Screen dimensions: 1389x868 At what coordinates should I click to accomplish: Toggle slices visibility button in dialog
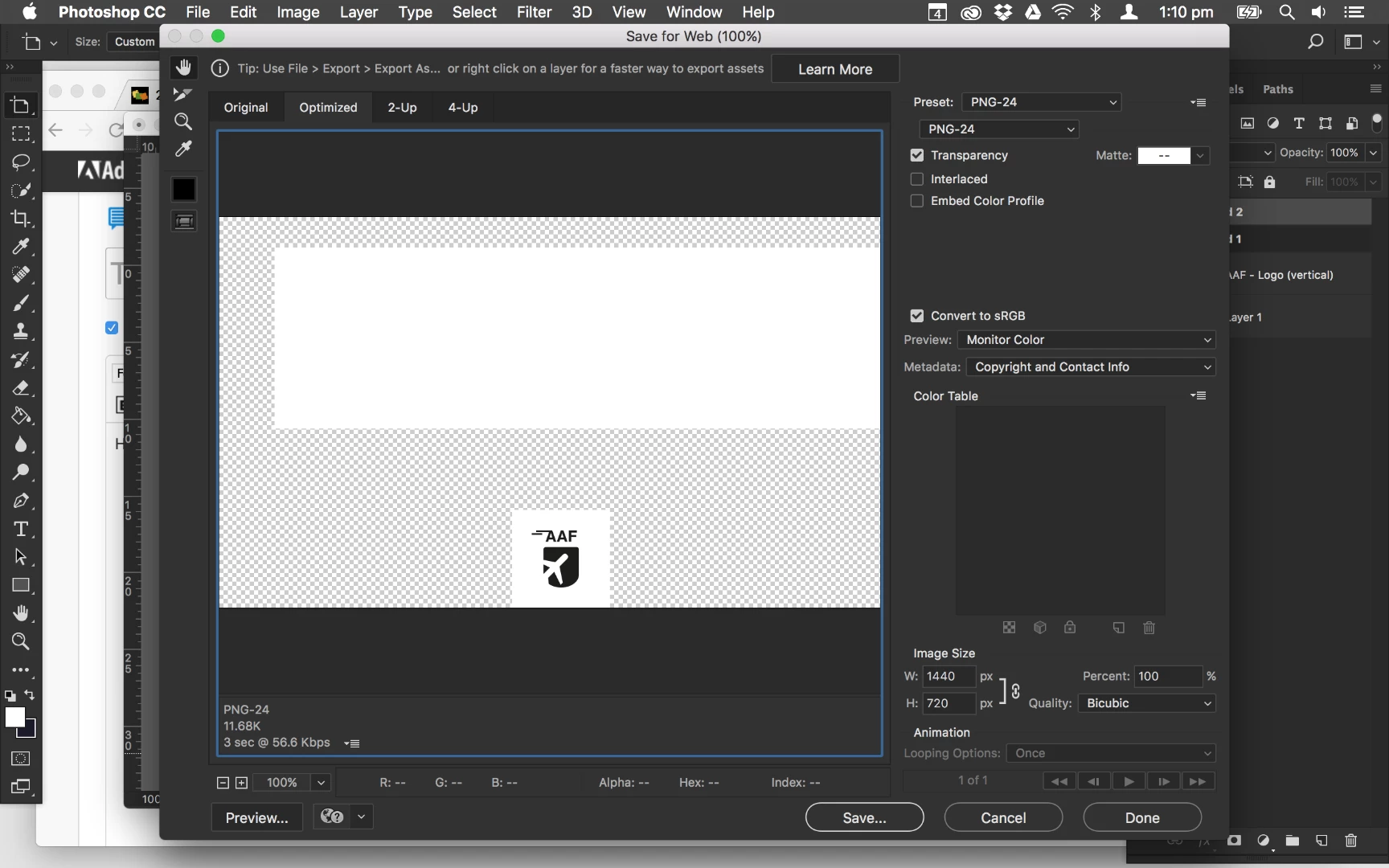pos(184,221)
